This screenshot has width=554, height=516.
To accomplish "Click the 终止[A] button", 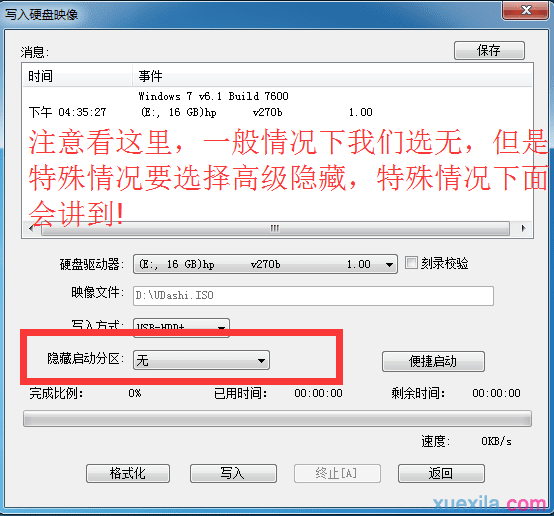I will point(337,473).
